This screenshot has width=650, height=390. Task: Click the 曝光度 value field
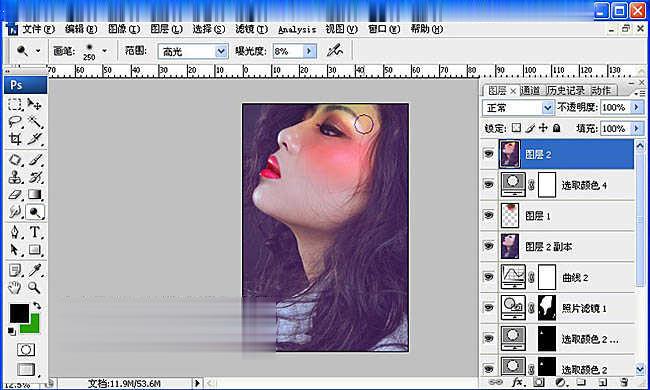pyautogui.click(x=288, y=51)
